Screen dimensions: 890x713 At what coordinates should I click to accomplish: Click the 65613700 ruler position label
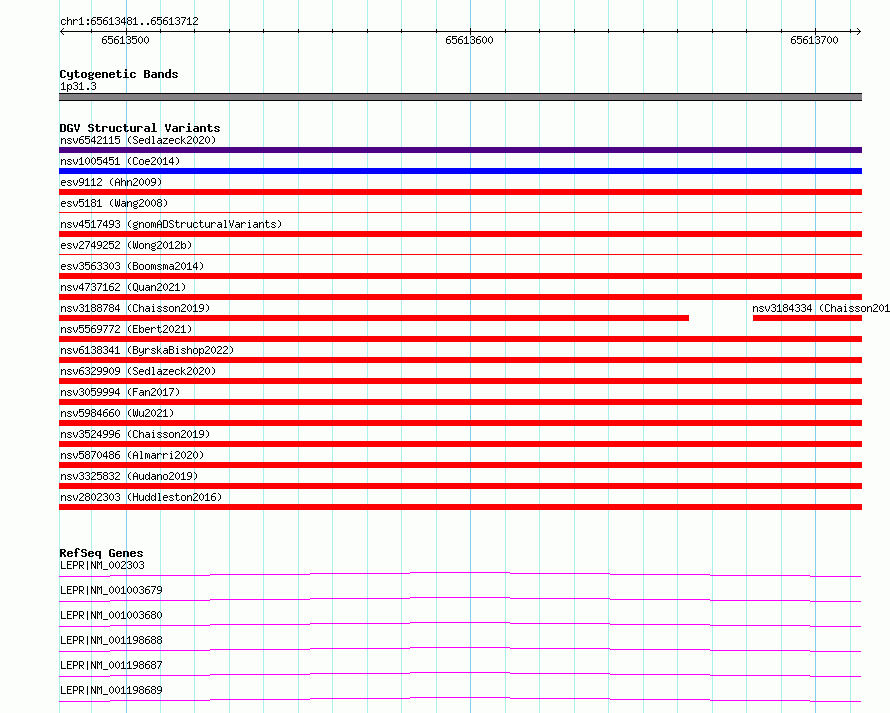pyautogui.click(x=814, y=40)
